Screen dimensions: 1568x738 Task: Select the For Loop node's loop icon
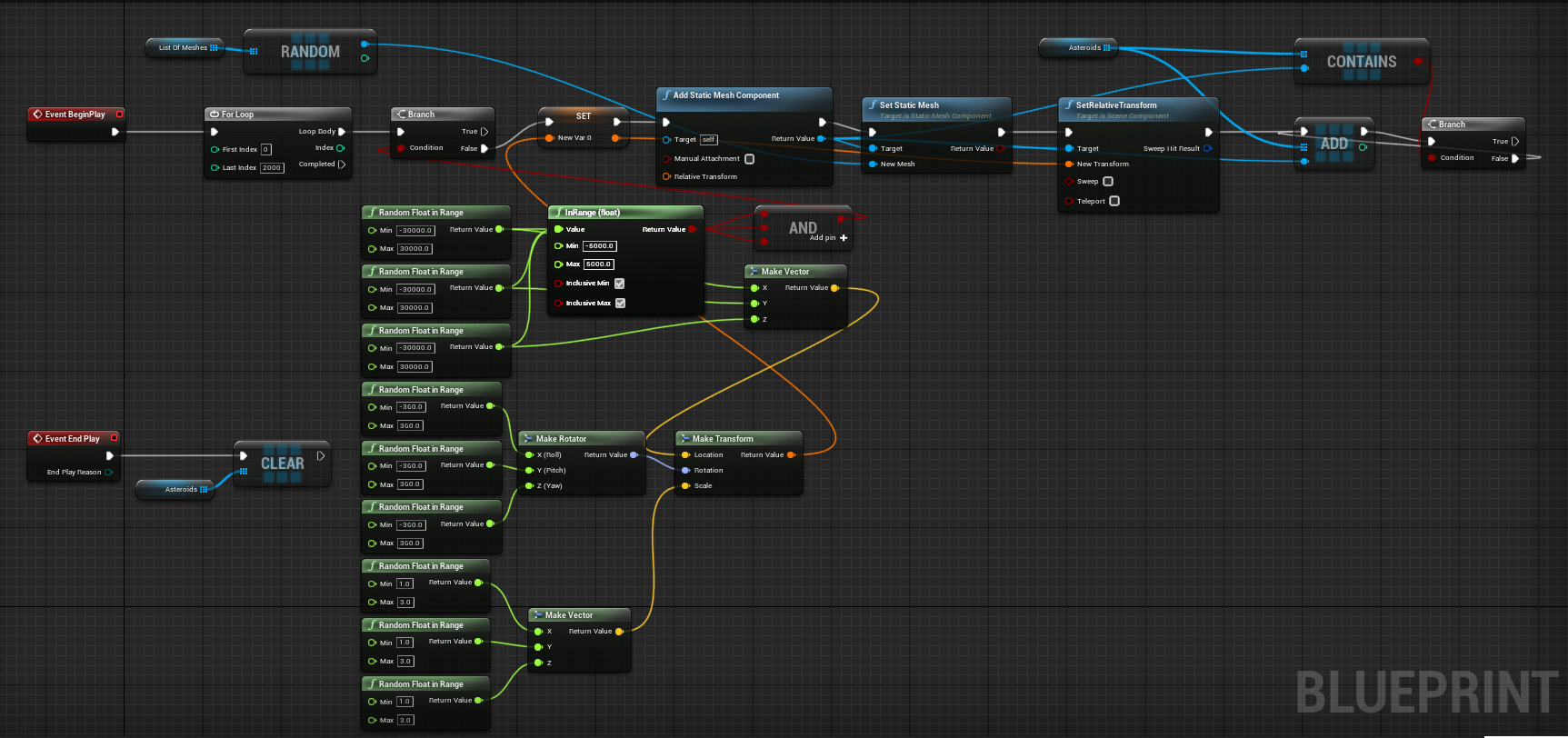coord(215,115)
